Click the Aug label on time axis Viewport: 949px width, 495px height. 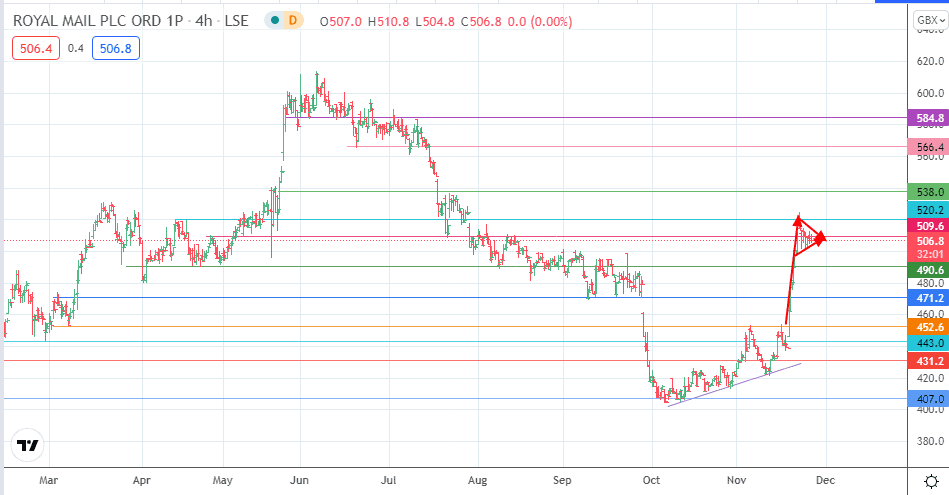[478, 480]
